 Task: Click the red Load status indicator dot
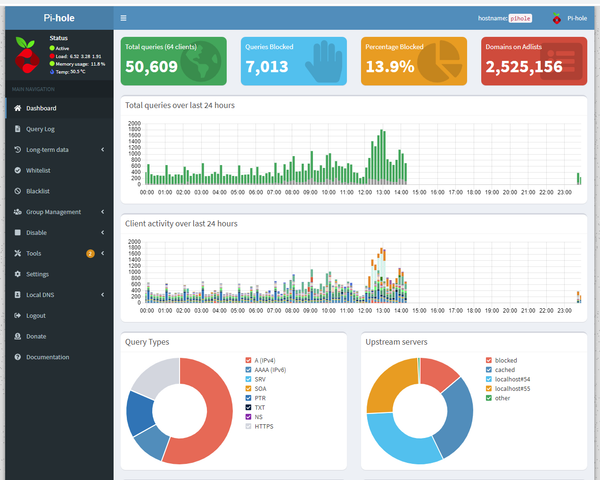(x=52, y=56)
